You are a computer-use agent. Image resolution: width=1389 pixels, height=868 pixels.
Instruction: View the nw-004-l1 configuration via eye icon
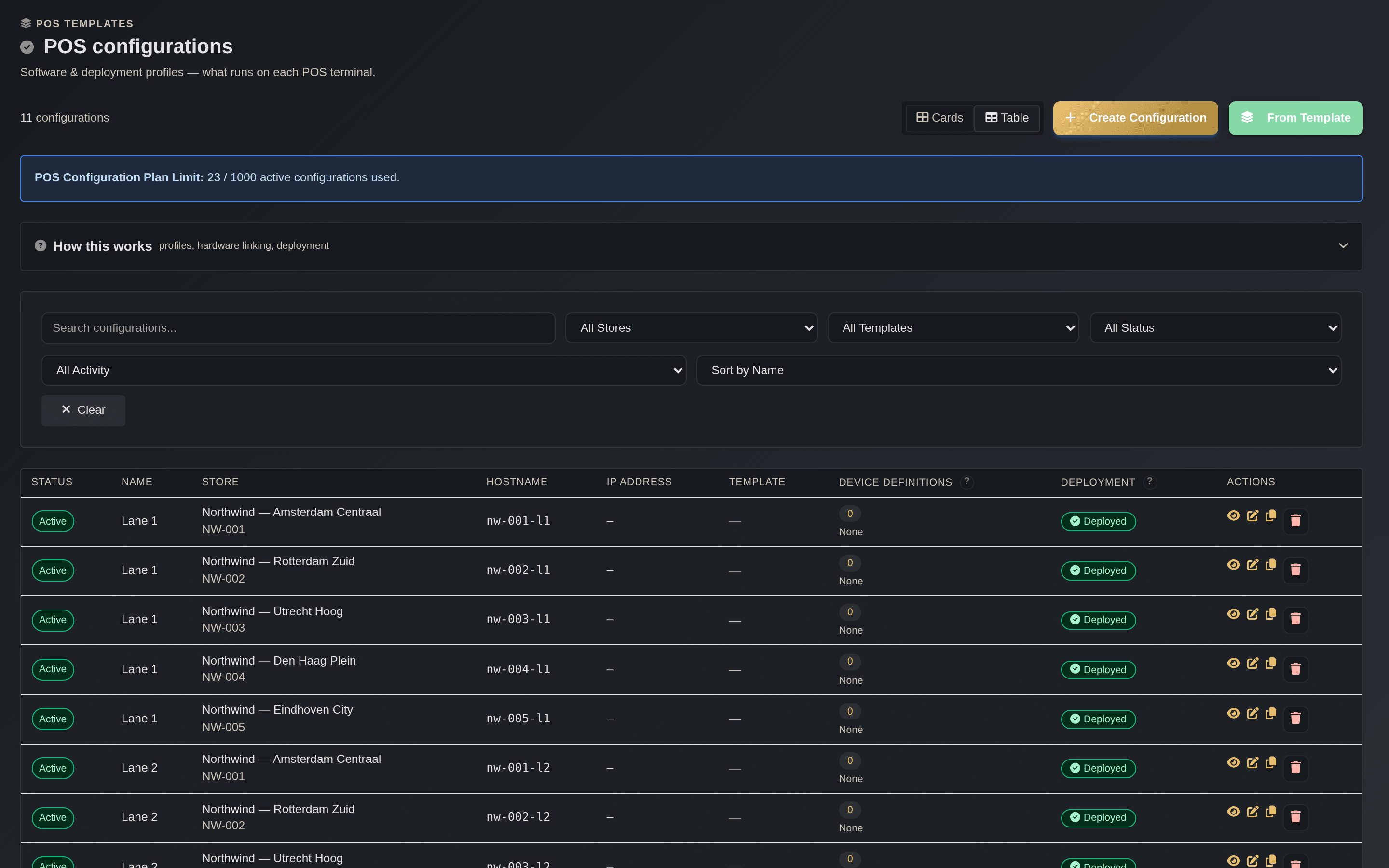pos(1233,663)
